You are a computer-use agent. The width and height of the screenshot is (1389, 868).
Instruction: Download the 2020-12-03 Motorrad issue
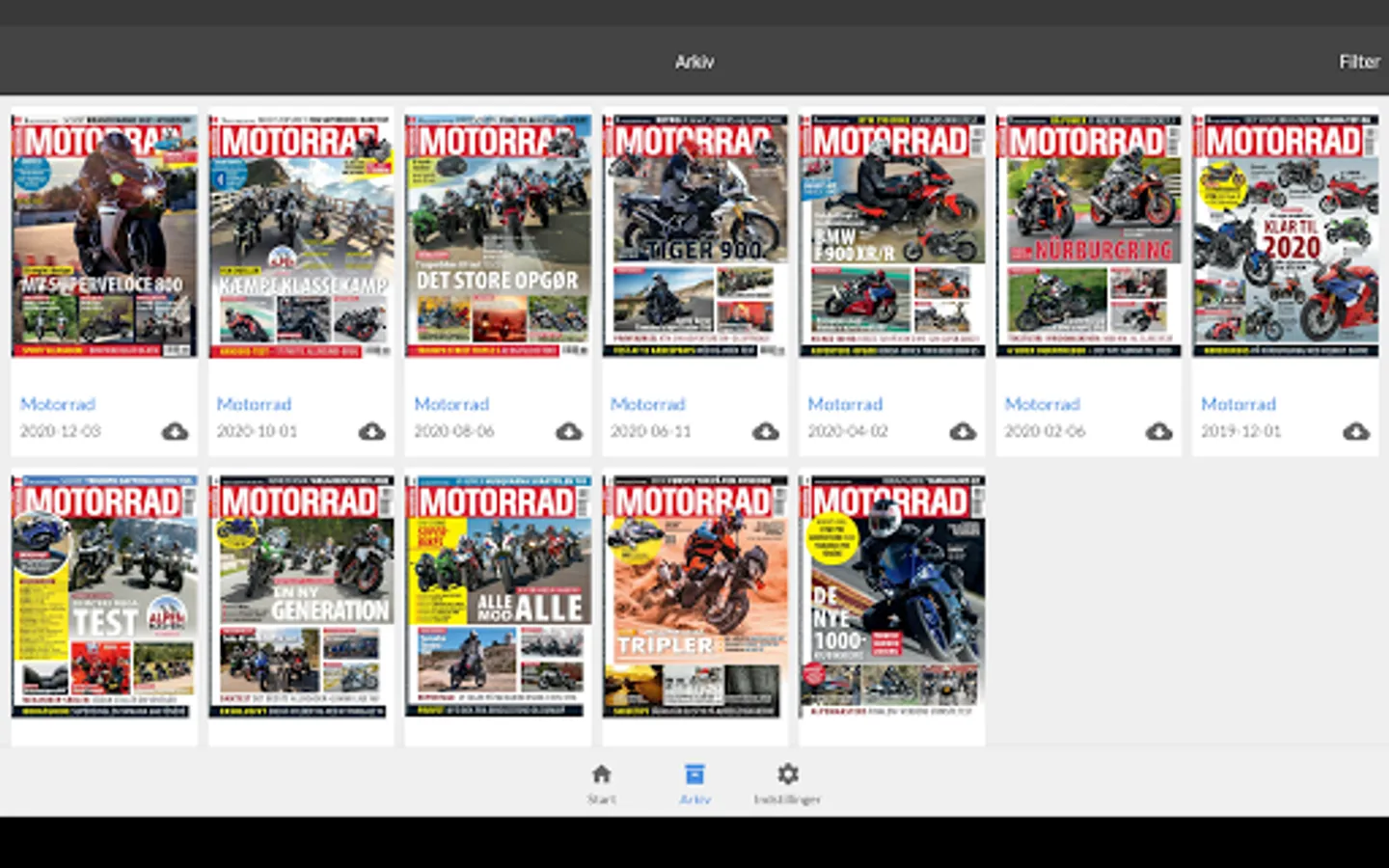tap(175, 431)
